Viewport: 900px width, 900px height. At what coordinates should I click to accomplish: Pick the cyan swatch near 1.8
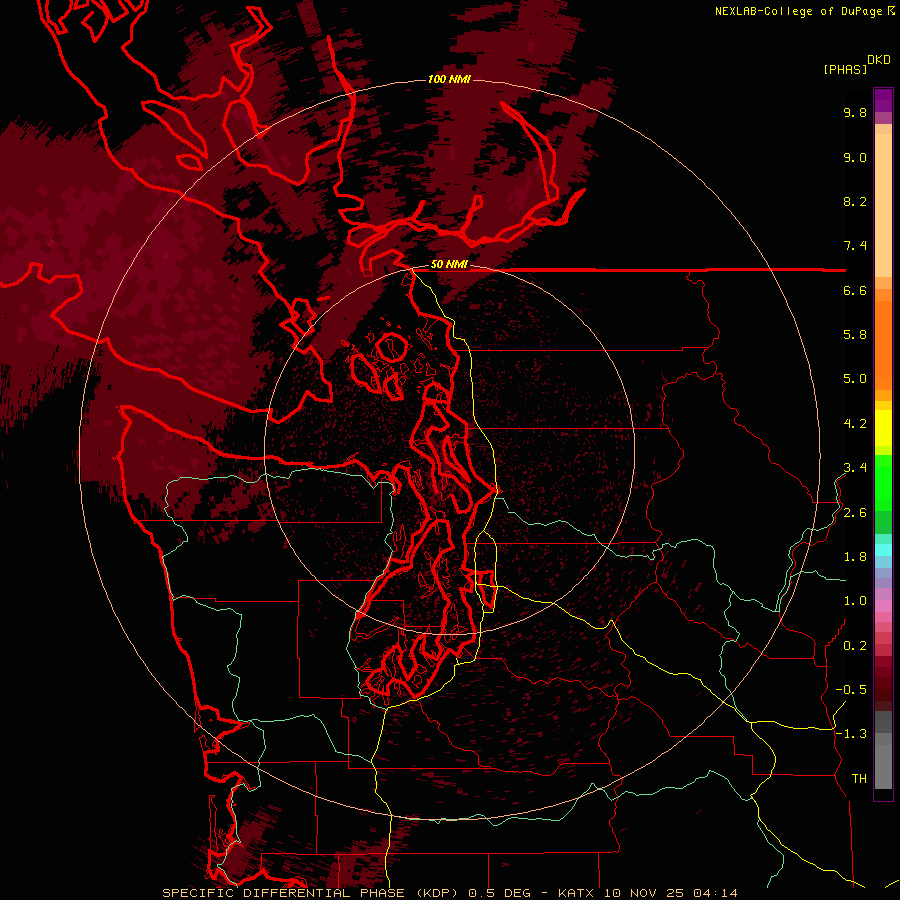click(x=883, y=550)
